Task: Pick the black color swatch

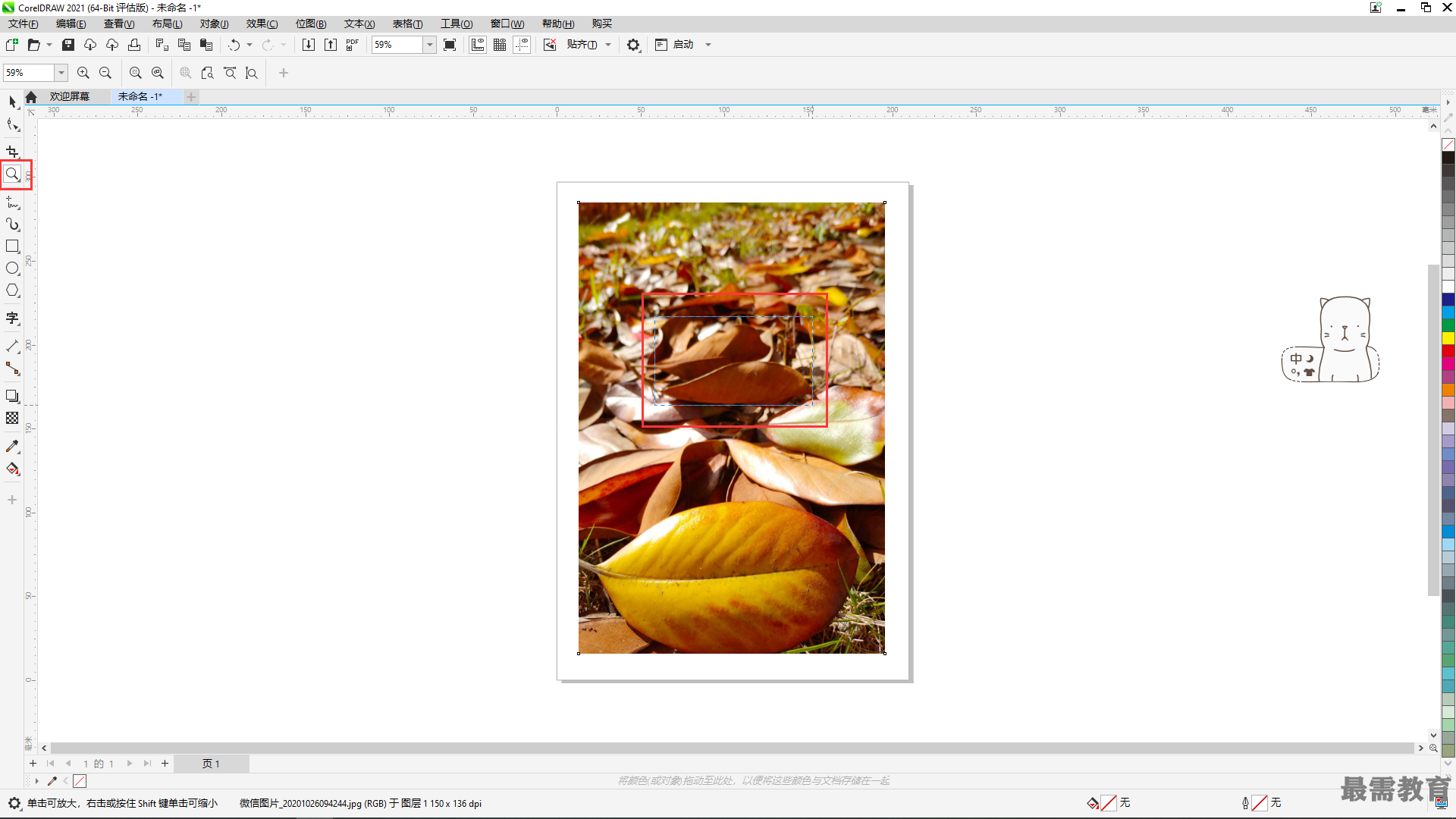Action: (1448, 158)
